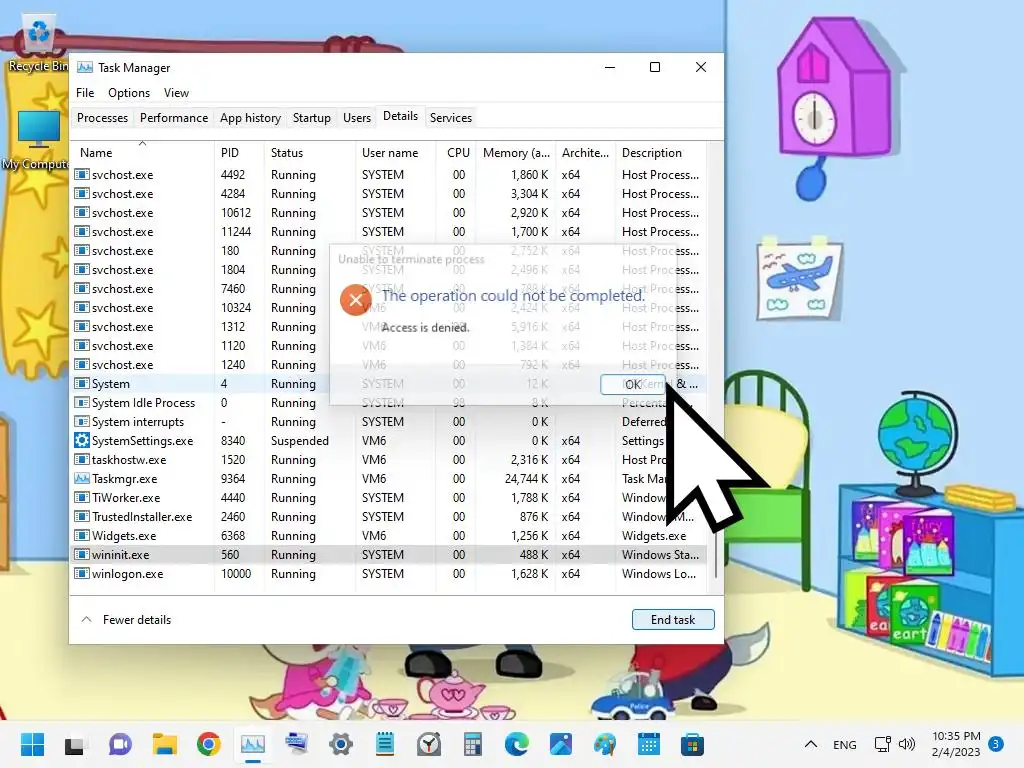Open the View menu
Viewport: 1024px width, 768px height.
click(176, 93)
